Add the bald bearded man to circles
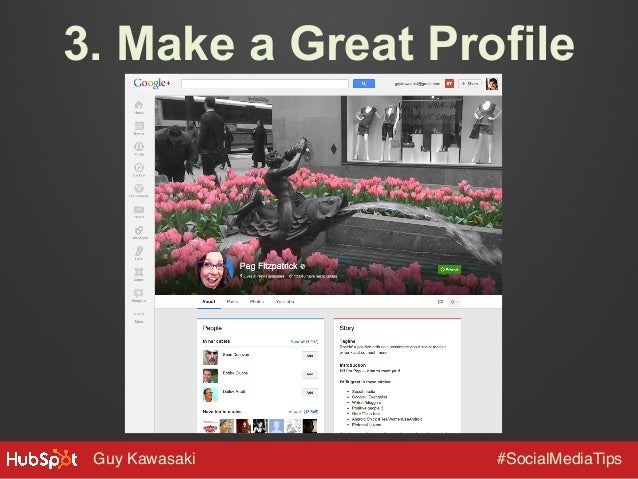638x479 pixels. click(310, 356)
